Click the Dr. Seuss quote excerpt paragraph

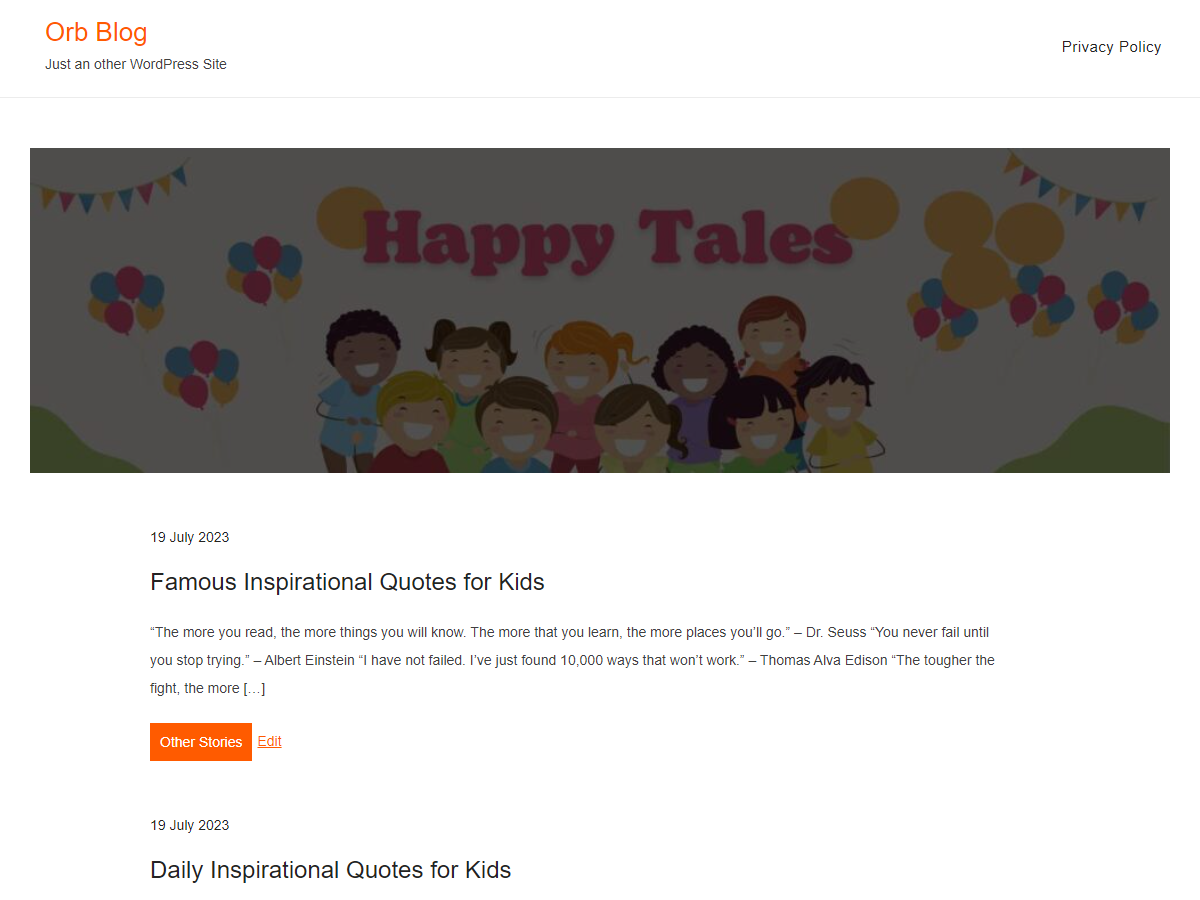572,660
